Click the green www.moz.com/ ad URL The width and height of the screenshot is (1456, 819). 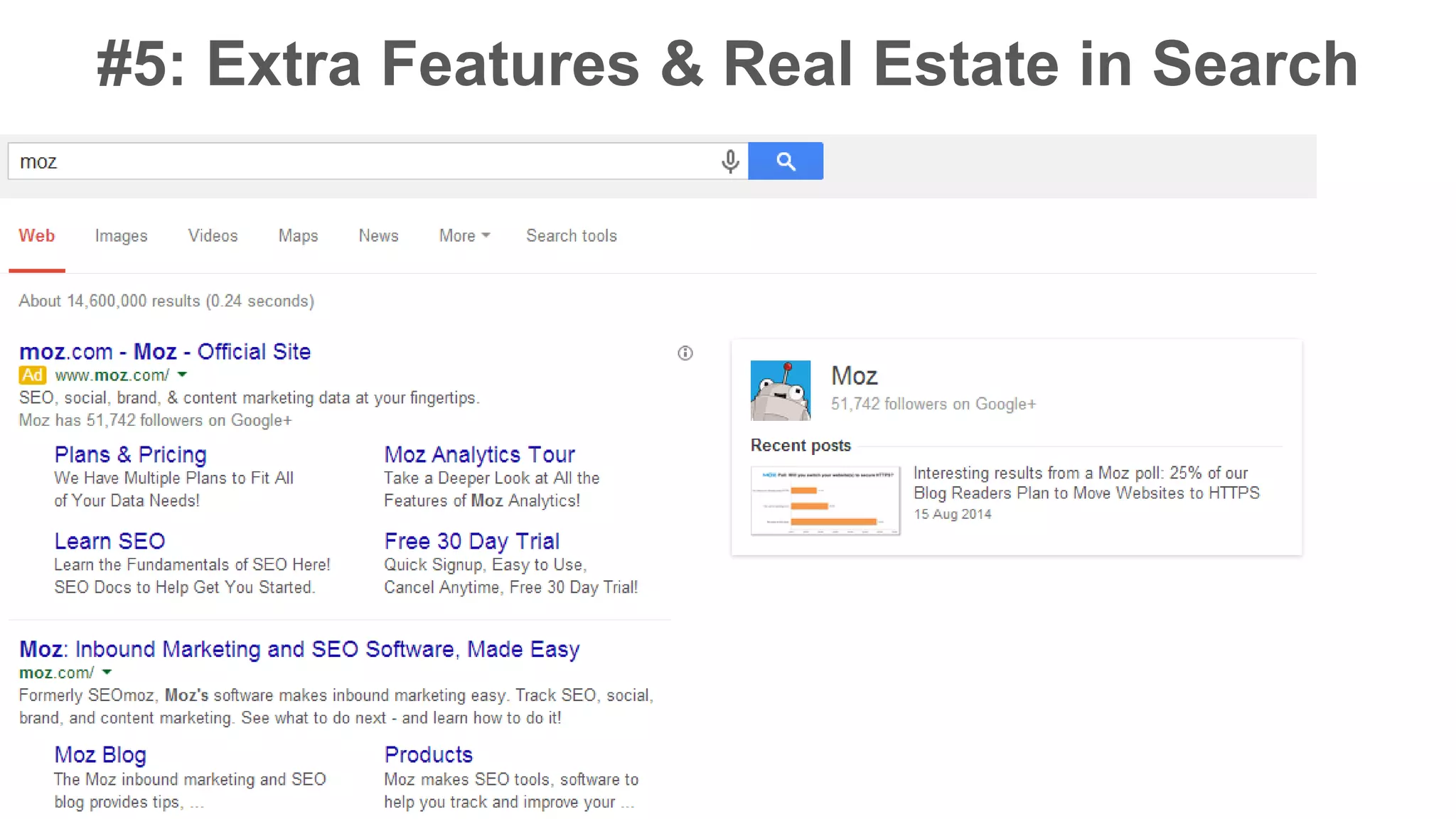112,375
